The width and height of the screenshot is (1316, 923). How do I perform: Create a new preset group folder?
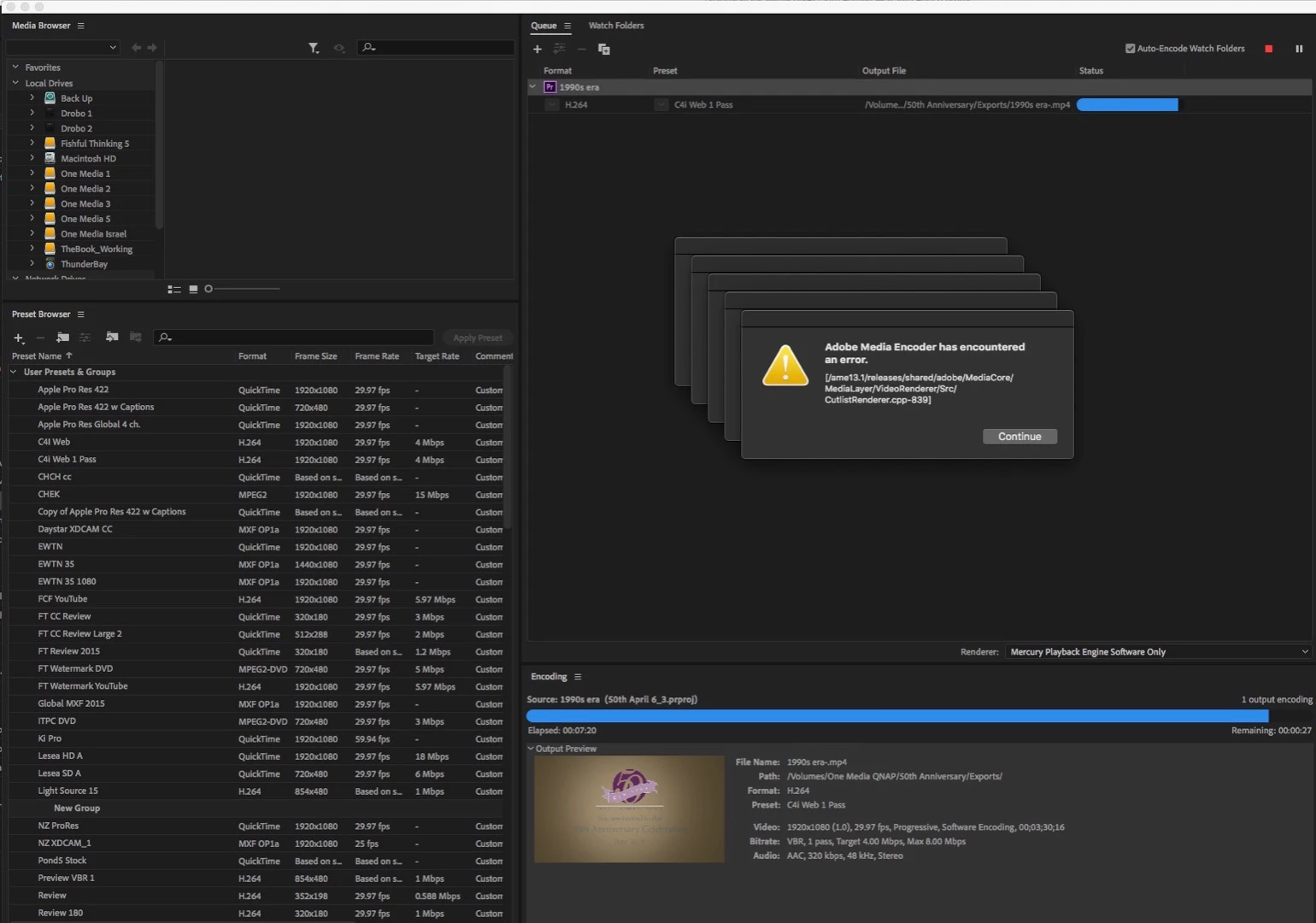pos(62,338)
